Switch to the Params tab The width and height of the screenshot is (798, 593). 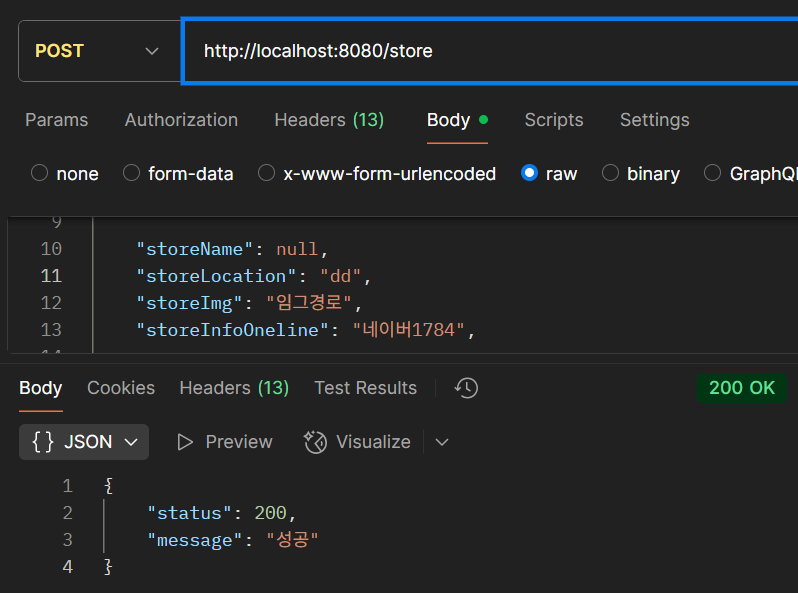56,120
